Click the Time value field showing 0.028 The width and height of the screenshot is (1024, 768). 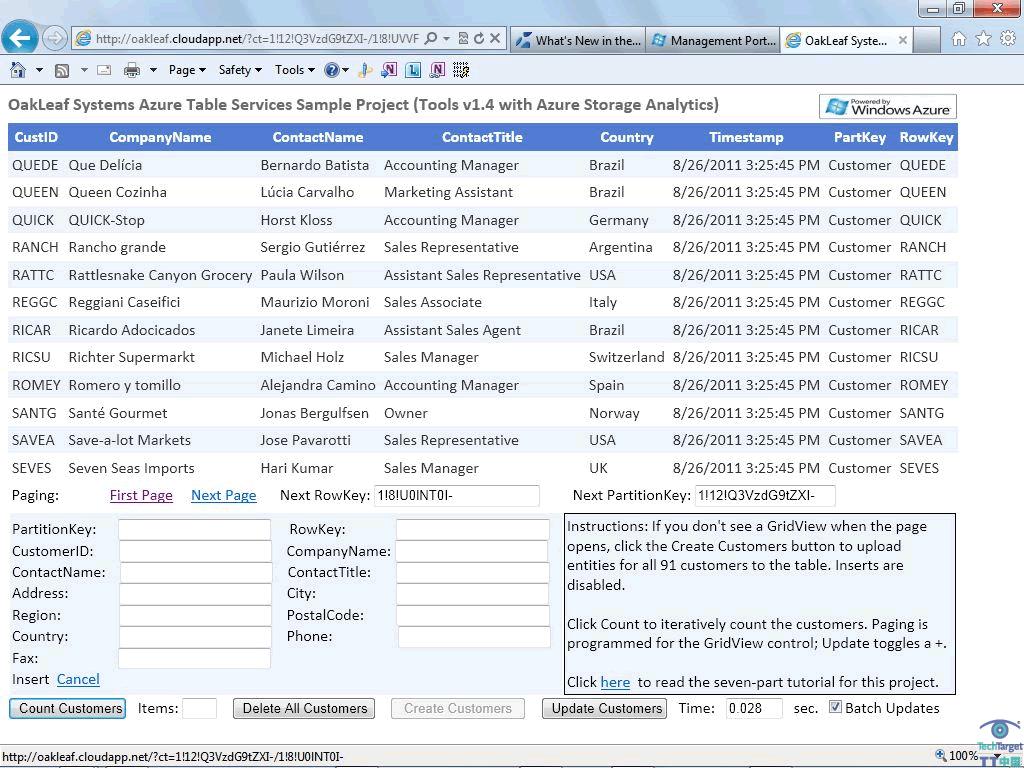[x=754, y=709]
